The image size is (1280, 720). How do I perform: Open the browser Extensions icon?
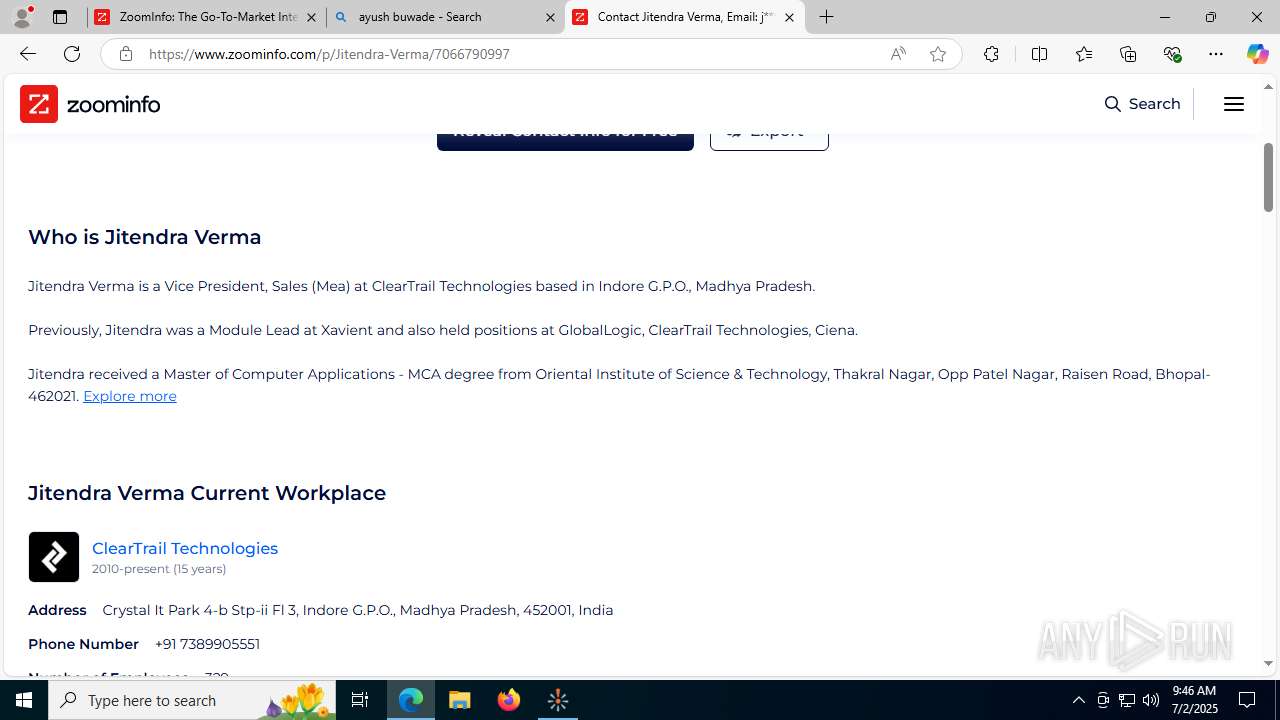click(x=991, y=54)
